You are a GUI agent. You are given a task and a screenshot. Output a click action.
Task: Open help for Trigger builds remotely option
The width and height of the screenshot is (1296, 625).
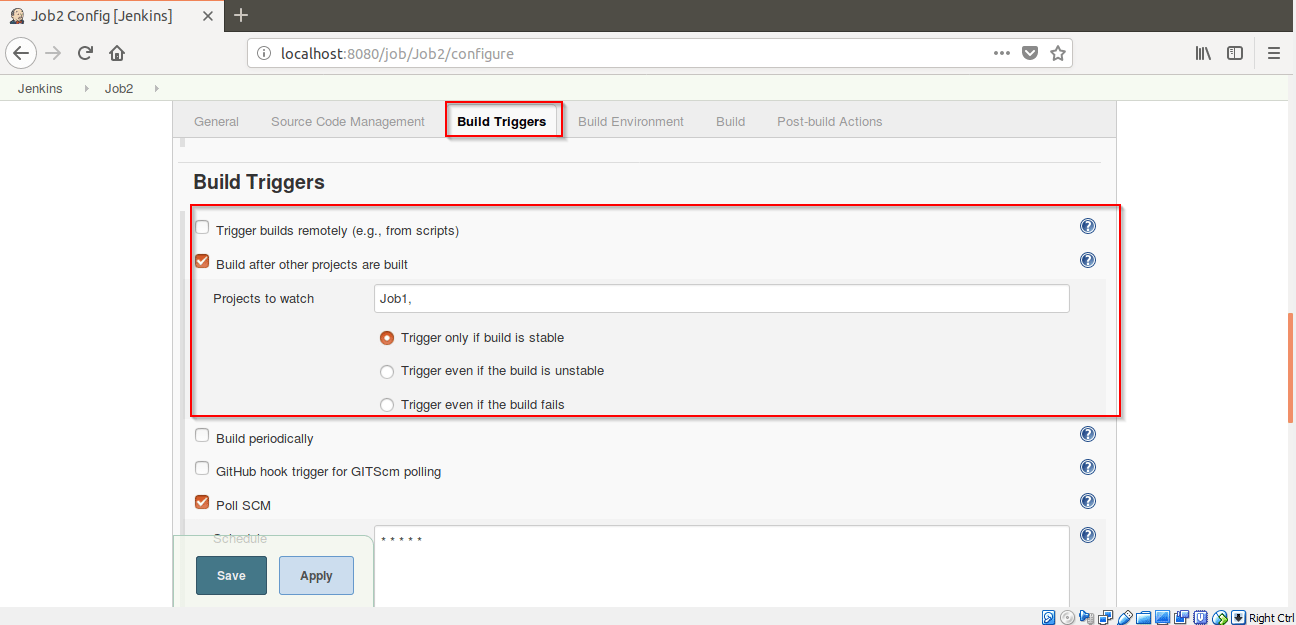tap(1087, 226)
